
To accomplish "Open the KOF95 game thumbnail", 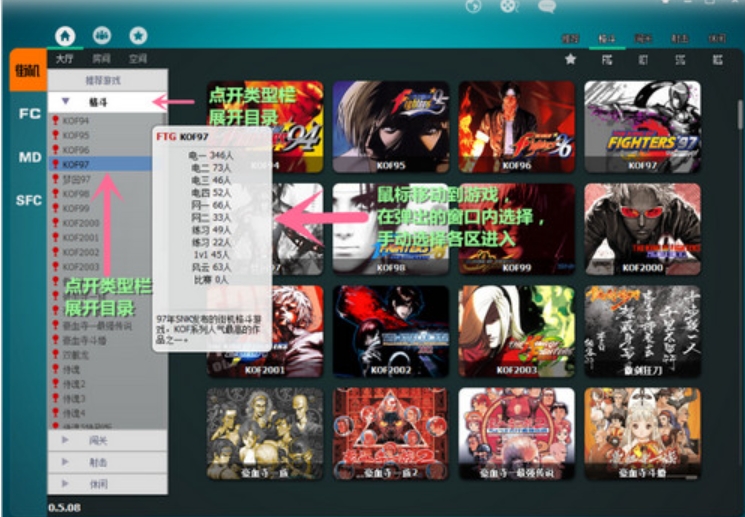I will coord(391,126).
